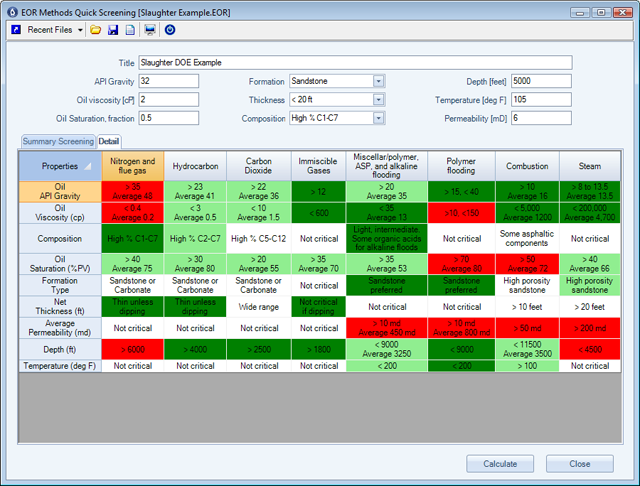Viewport: 640px width, 486px height.
Task: Click the new document icon
Action: [130, 30]
